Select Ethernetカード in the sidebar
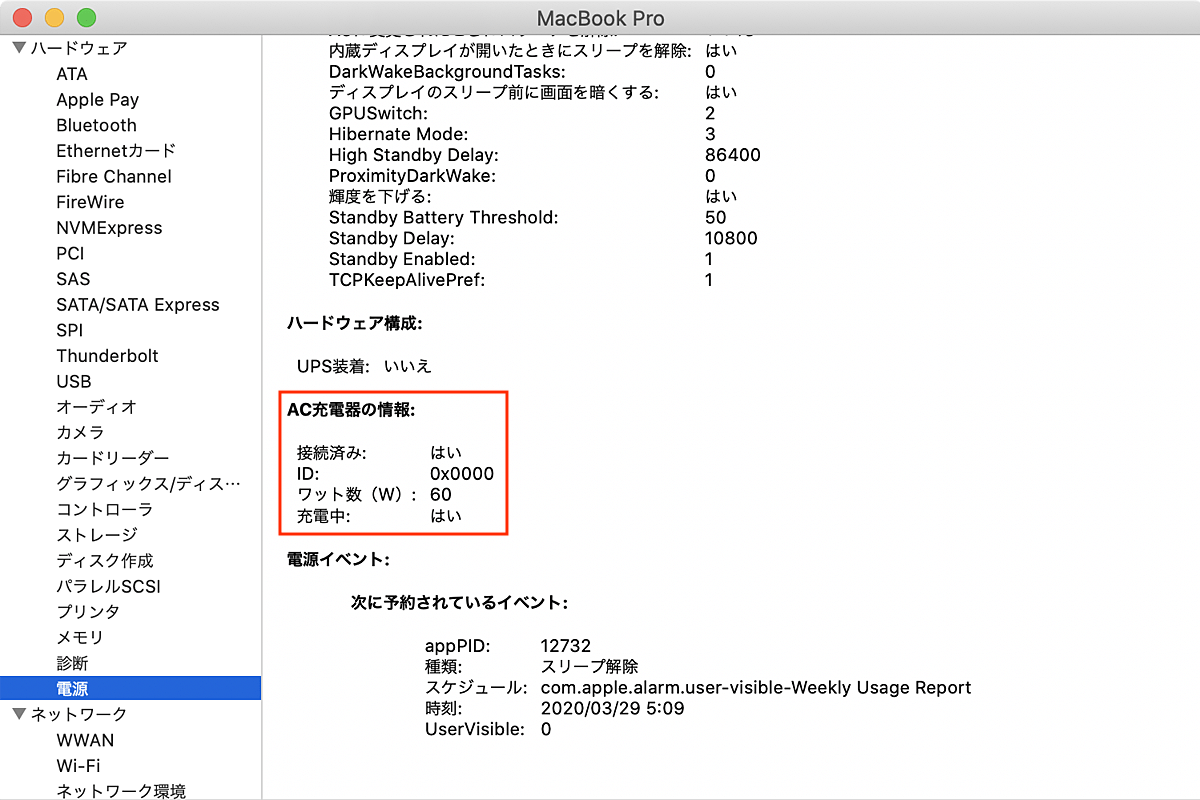 pyautogui.click(x=116, y=151)
